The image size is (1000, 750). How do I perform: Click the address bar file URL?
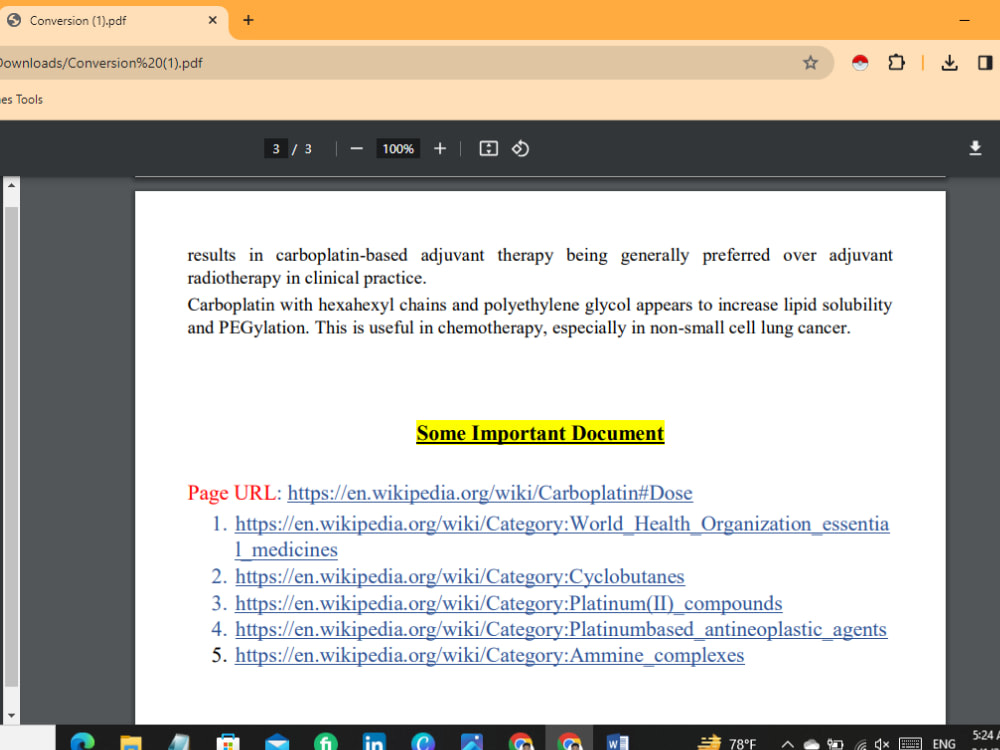(102, 63)
